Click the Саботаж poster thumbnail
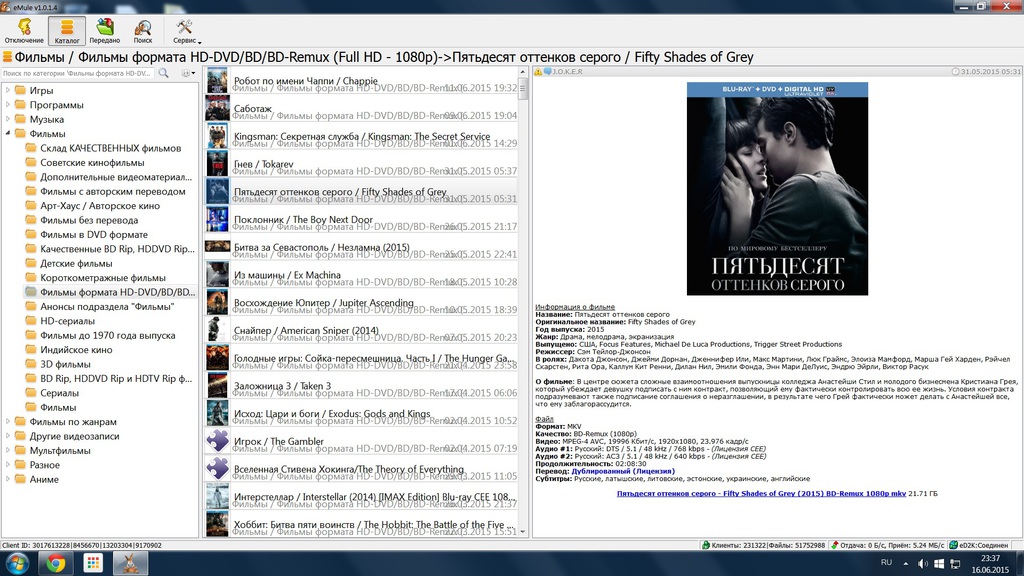The height and width of the screenshot is (576, 1024). click(x=217, y=108)
